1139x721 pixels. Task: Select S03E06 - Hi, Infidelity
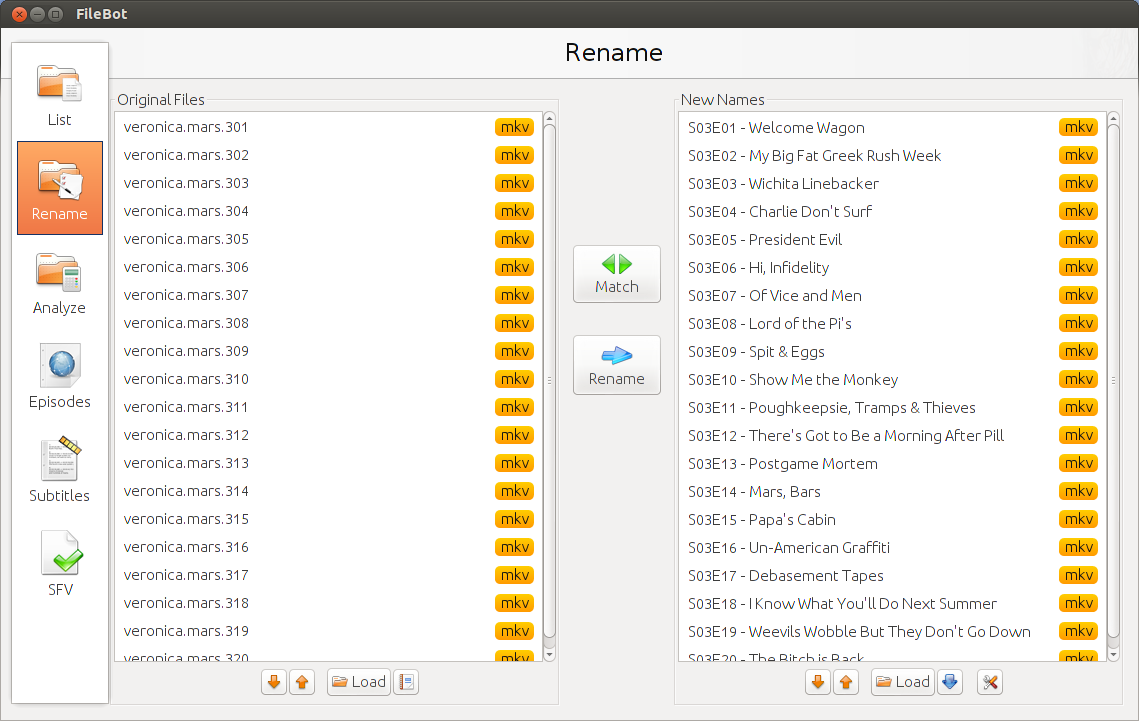892,267
